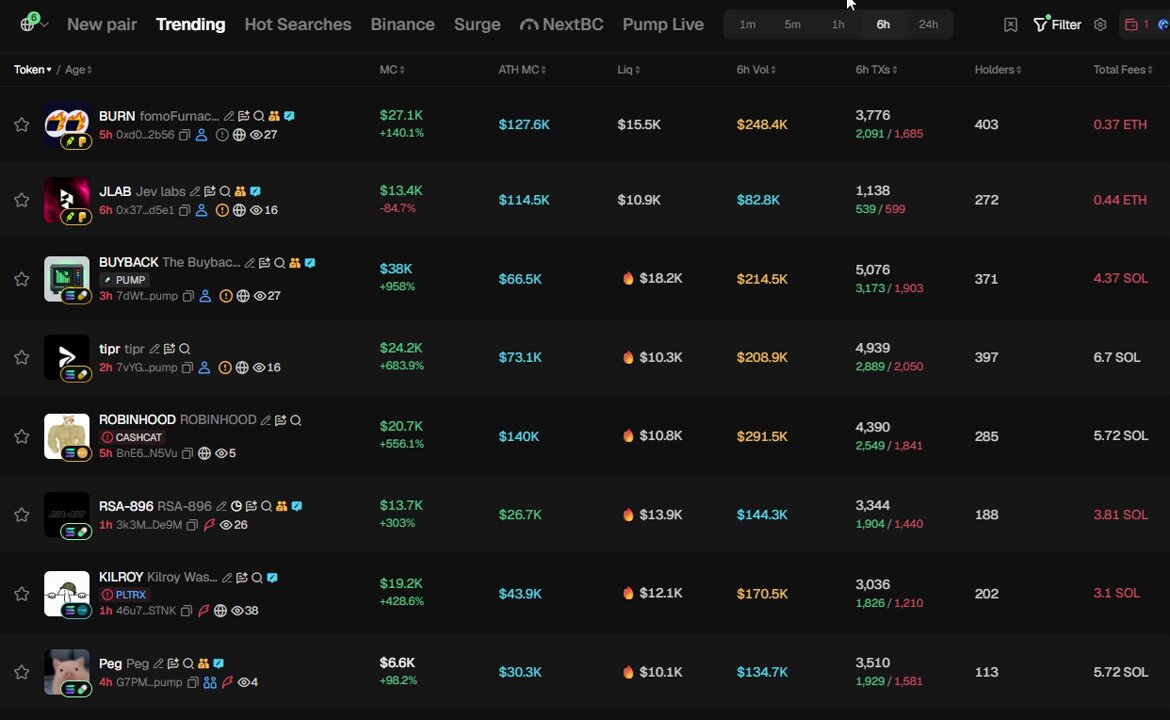Sort the table by 6h Vol
The height and width of the screenshot is (720, 1170).
click(756, 69)
